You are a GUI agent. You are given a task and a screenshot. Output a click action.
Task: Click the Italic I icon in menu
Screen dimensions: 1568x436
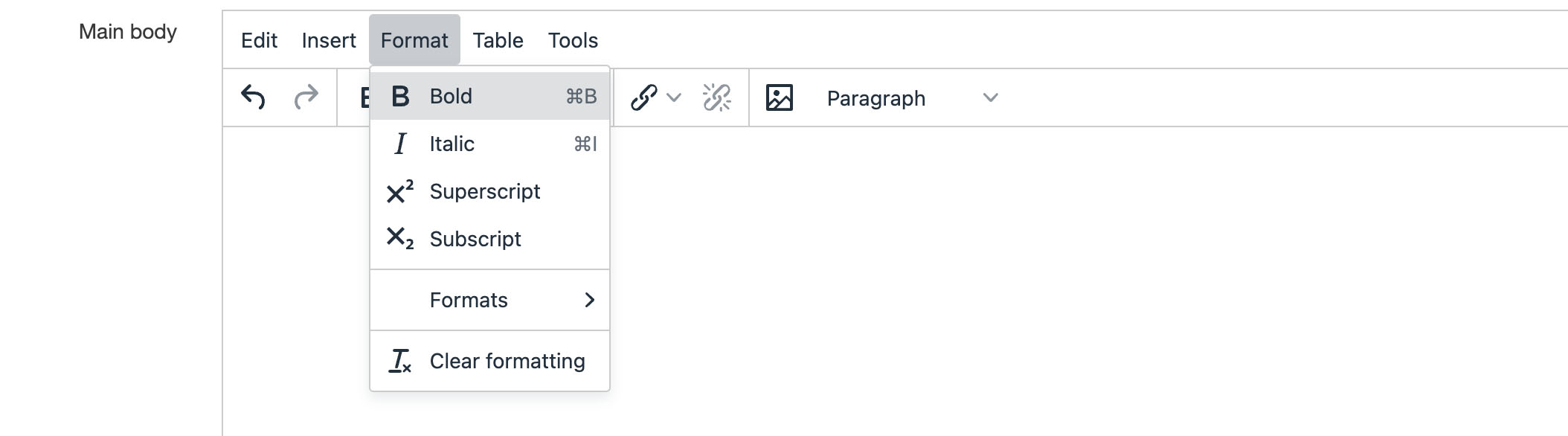[400, 144]
